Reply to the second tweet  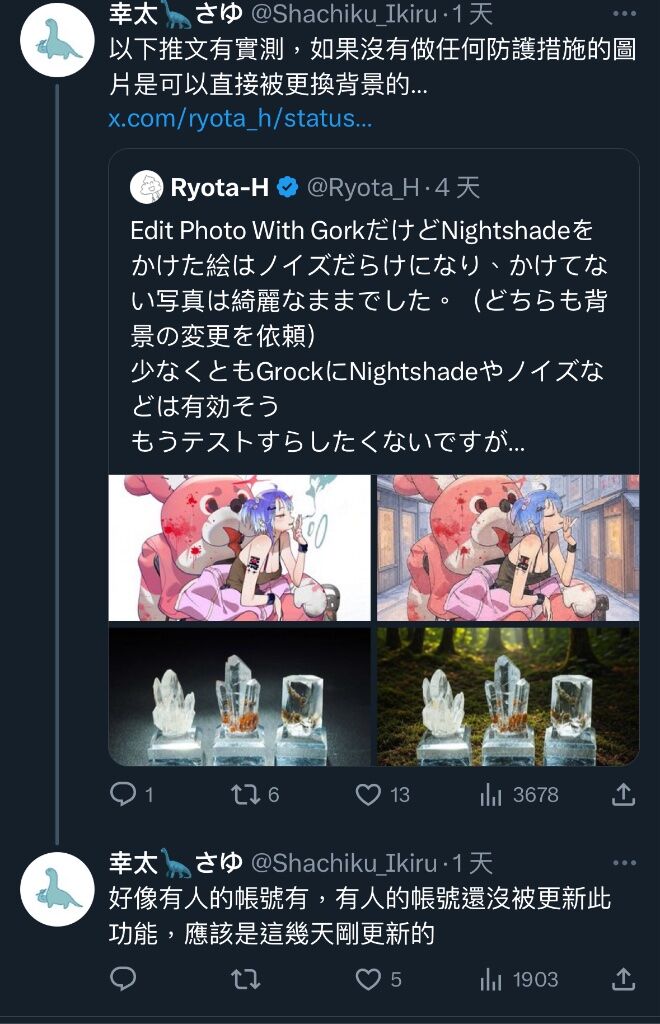[123, 979]
